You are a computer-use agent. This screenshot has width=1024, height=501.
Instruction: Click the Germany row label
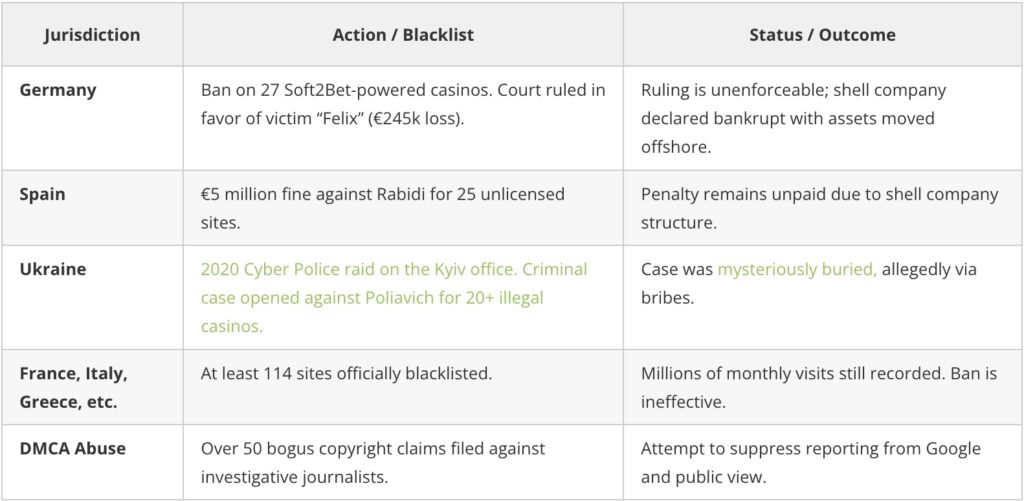58,90
